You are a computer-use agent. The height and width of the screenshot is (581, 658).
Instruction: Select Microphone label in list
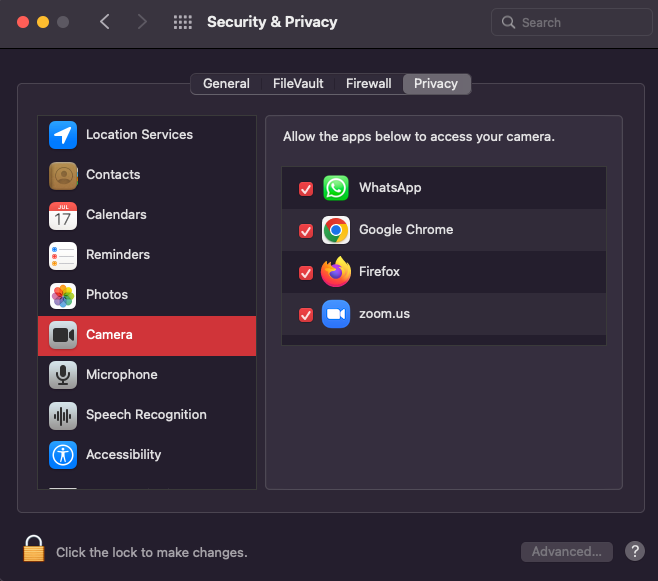[122, 375]
